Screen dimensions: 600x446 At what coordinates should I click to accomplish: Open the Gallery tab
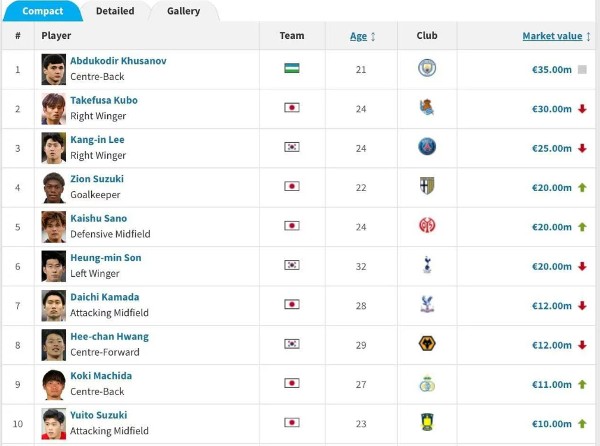point(183,11)
